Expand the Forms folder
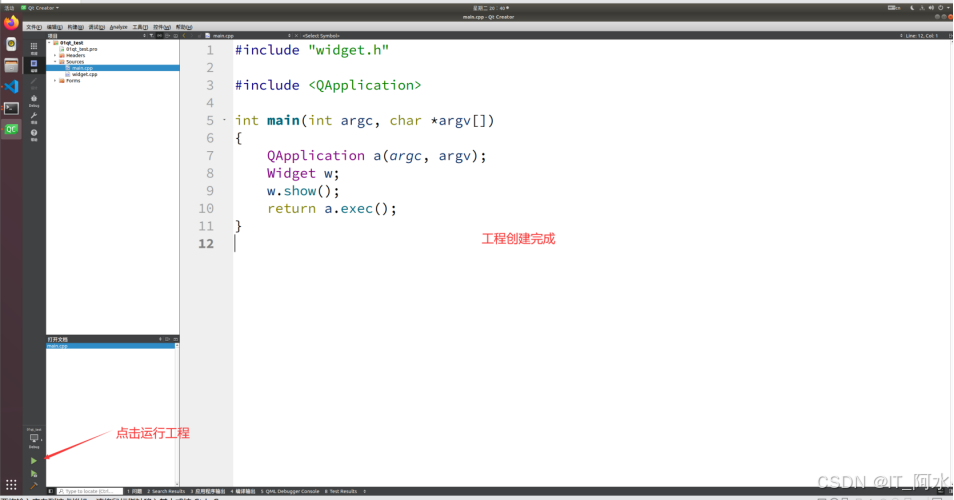Viewport: 954px width, 500px height. [x=55, y=80]
